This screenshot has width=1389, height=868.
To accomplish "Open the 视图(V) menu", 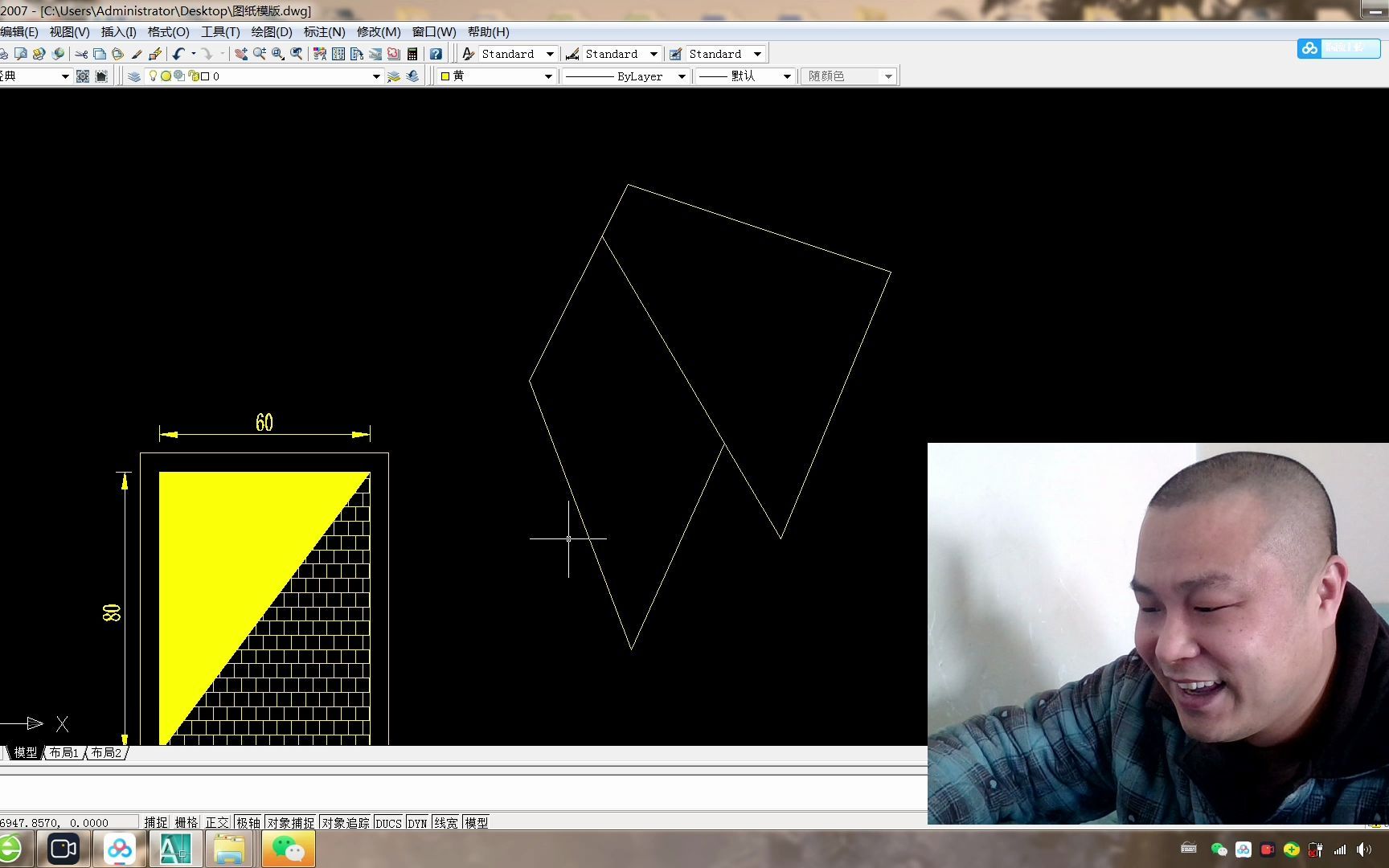I will [x=69, y=32].
